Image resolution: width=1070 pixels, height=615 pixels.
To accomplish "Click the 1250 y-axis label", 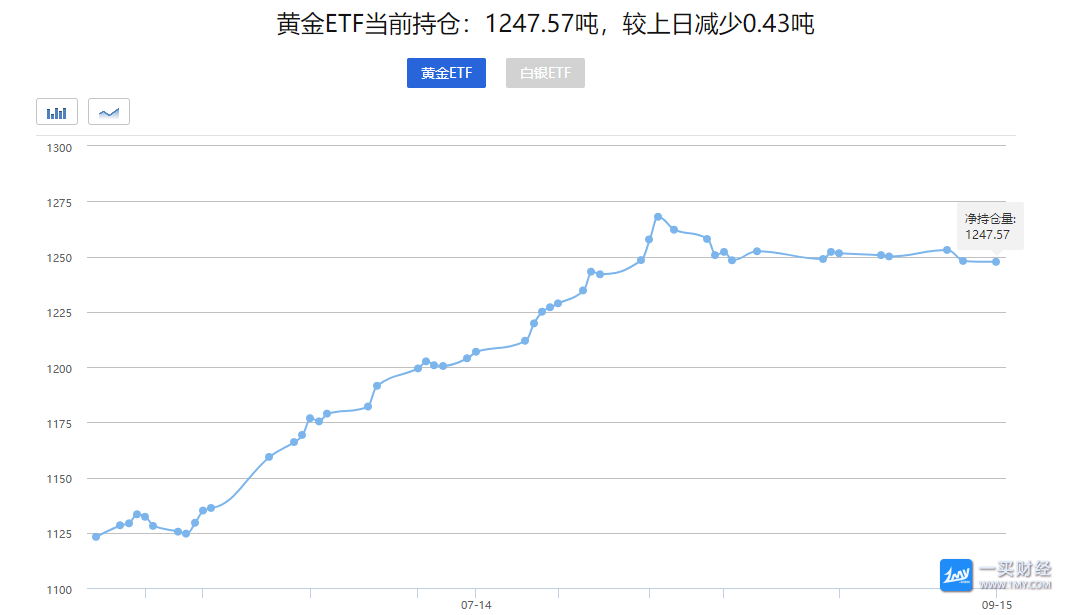I will [59, 258].
